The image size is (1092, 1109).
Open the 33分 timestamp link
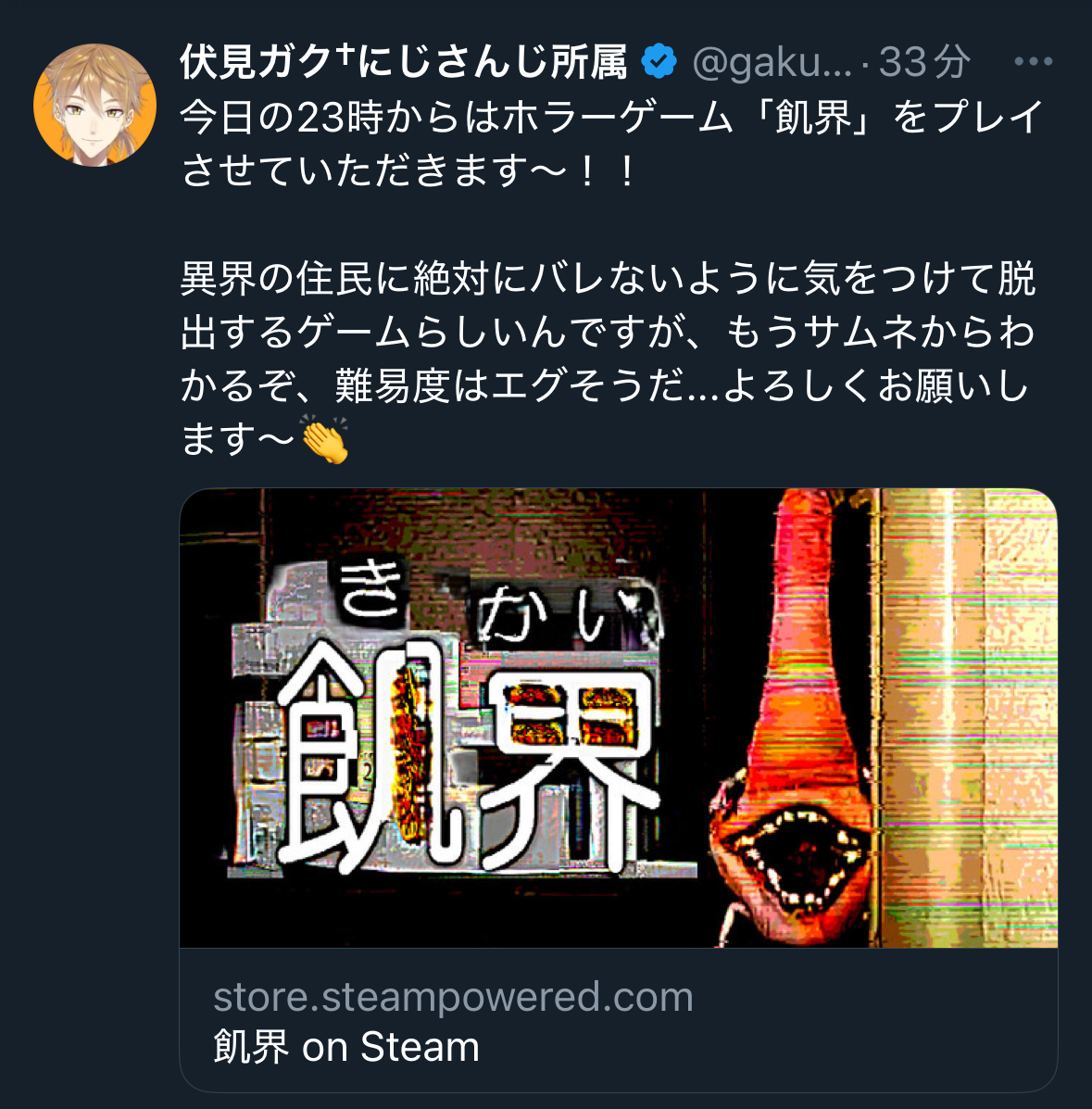tap(924, 61)
